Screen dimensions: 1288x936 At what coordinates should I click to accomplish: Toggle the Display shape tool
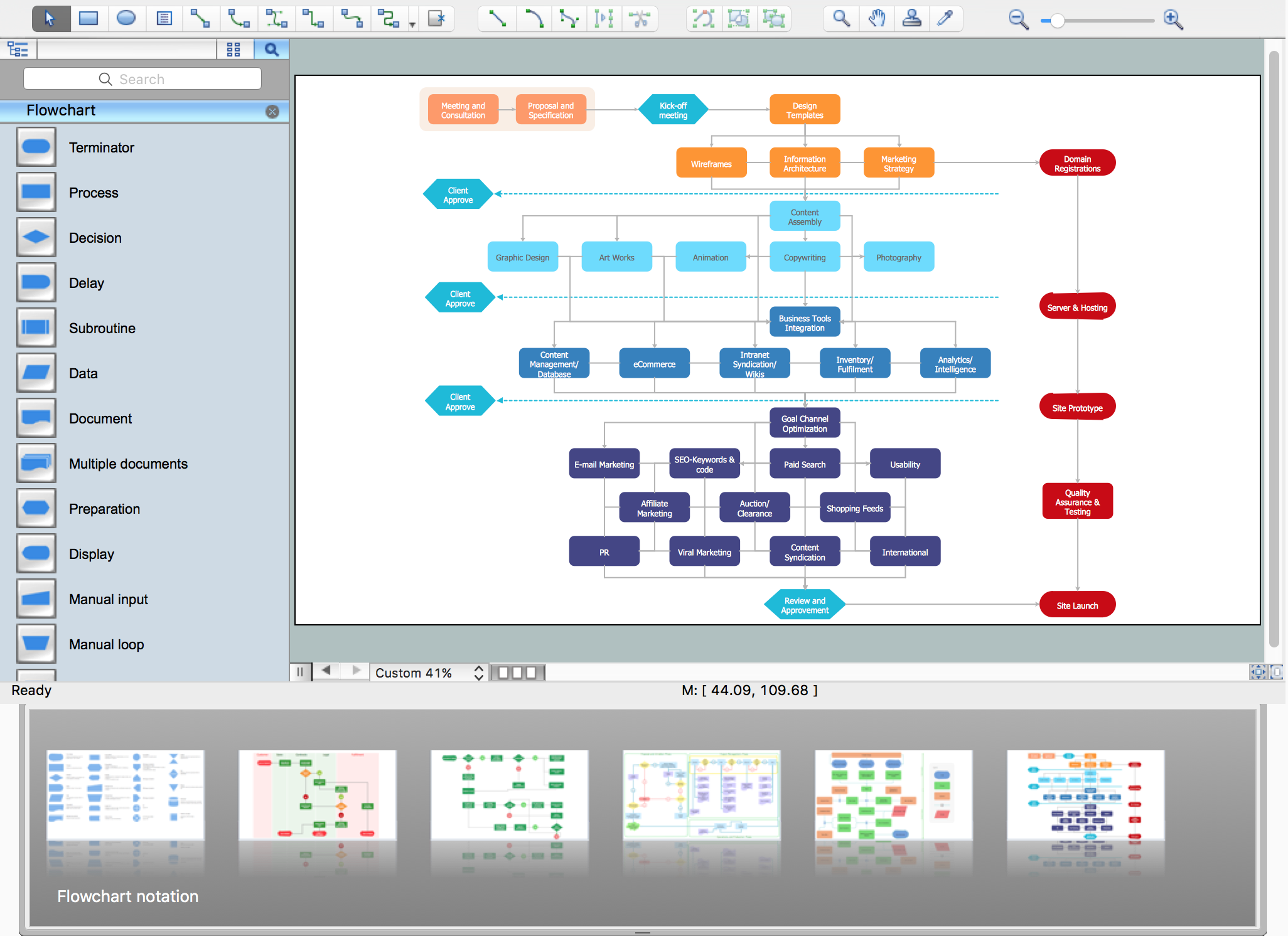[x=38, y=553]
